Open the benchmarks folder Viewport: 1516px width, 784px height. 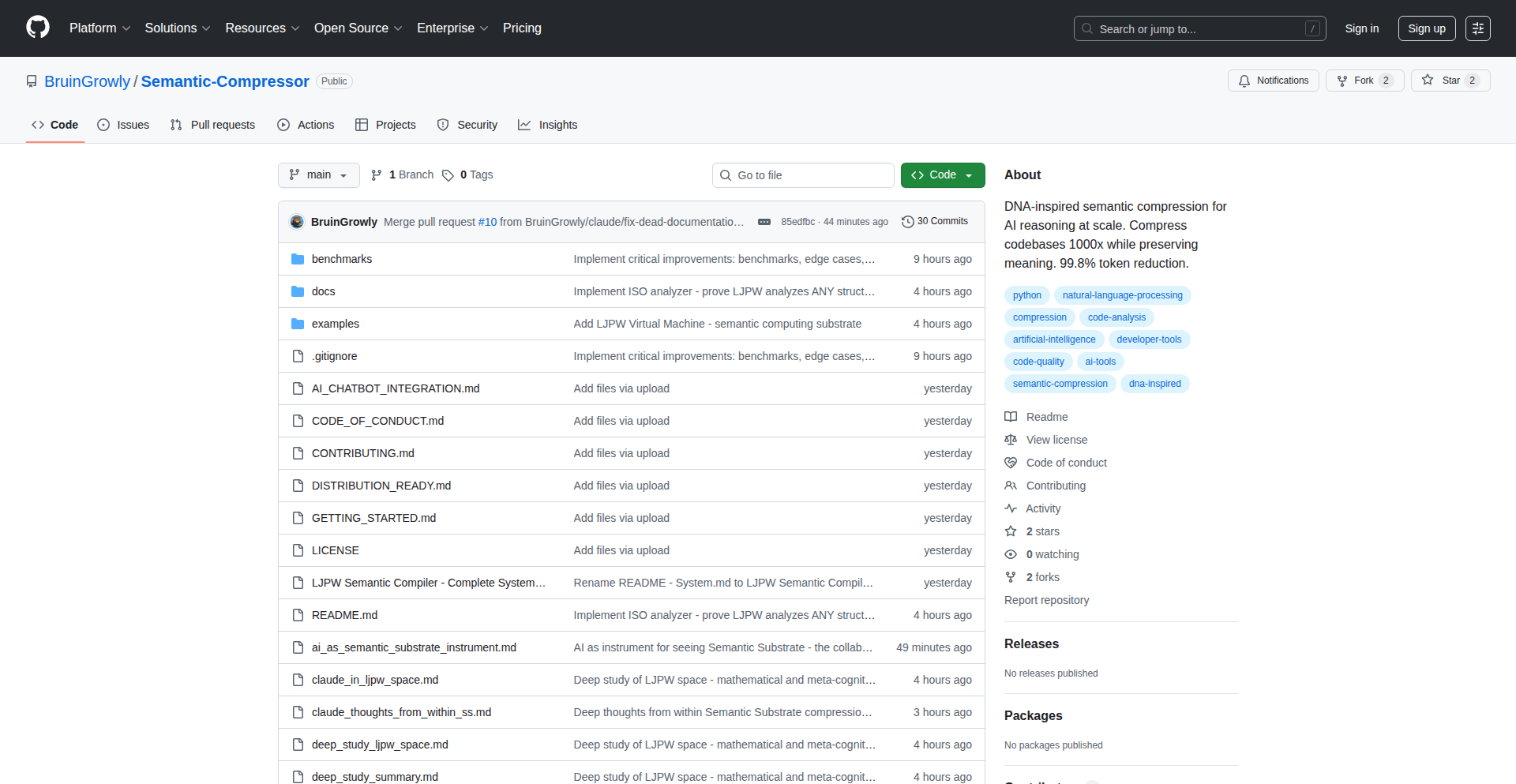[341, 259]
